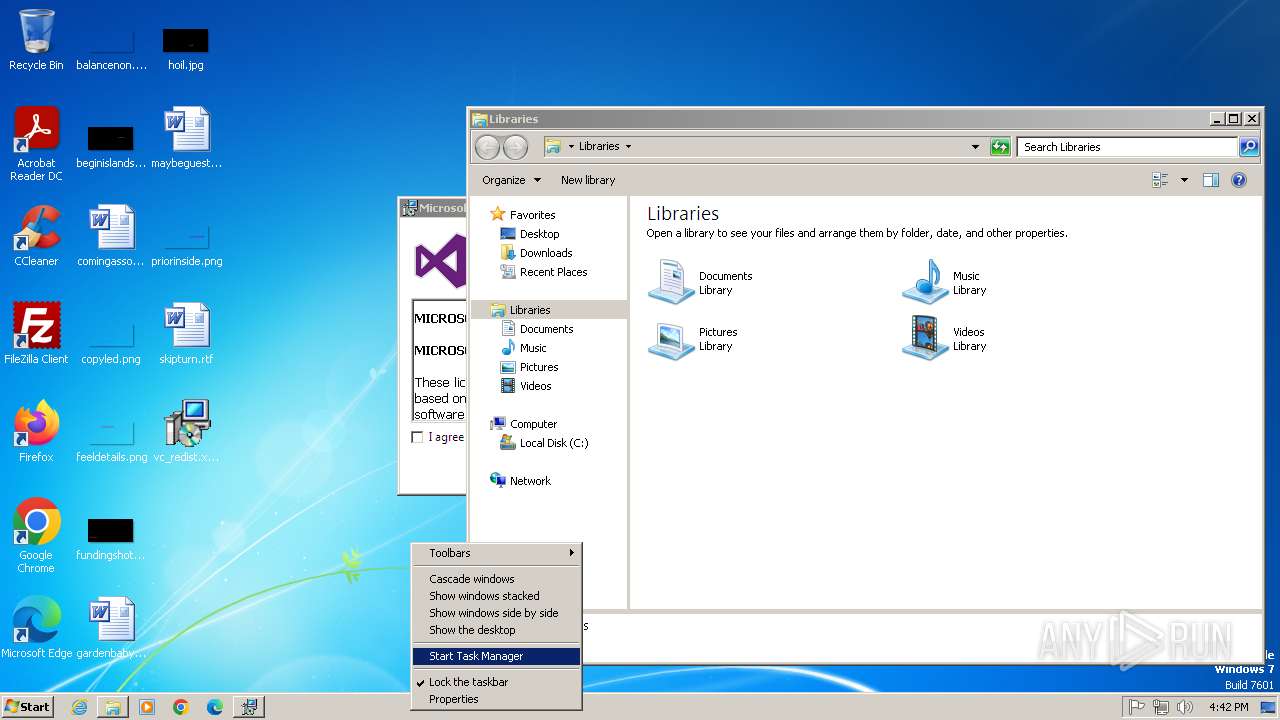Click the search magnifier button

tap(1249, 147)
